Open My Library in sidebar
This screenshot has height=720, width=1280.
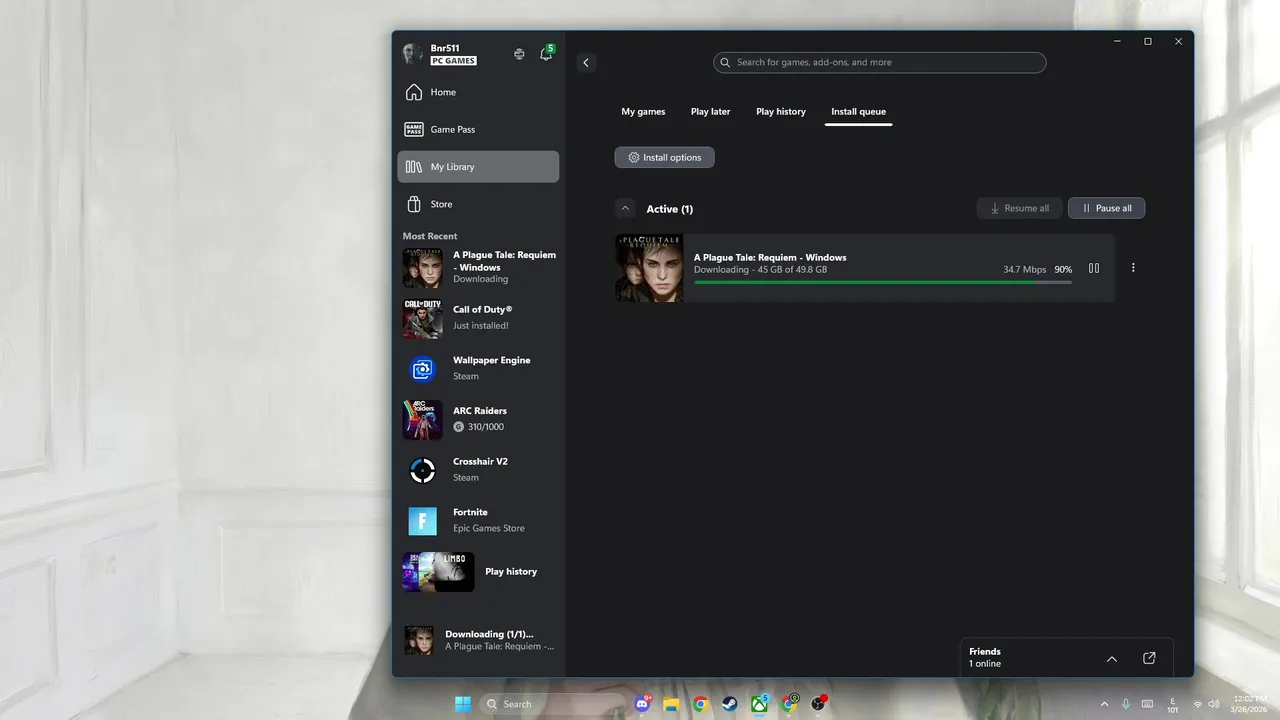[x=478, y=167]
